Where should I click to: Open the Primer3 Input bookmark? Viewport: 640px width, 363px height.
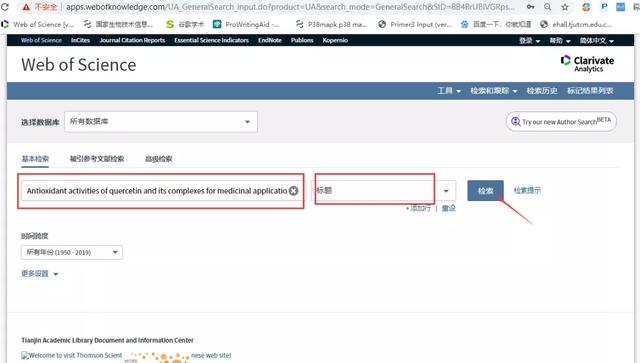click(415, 24)
